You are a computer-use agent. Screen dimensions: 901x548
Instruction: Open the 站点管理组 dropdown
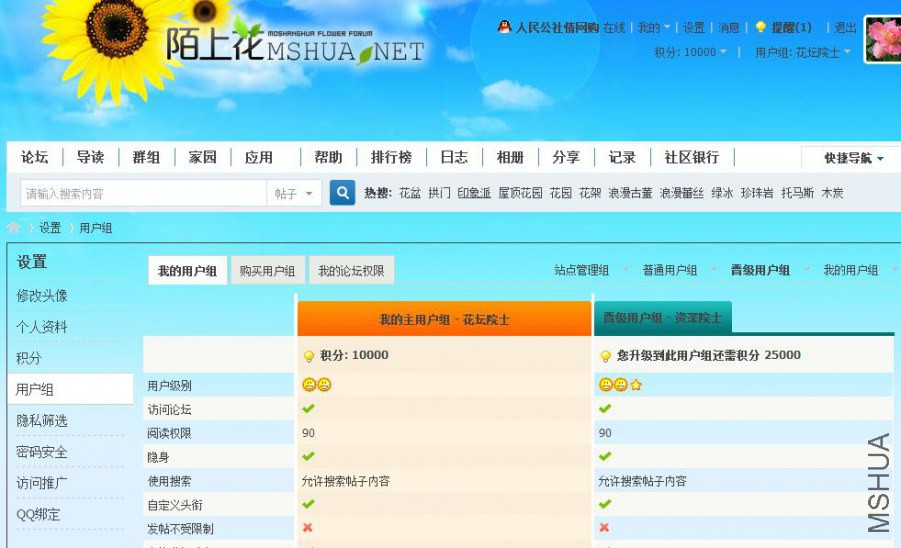[590, 270]
